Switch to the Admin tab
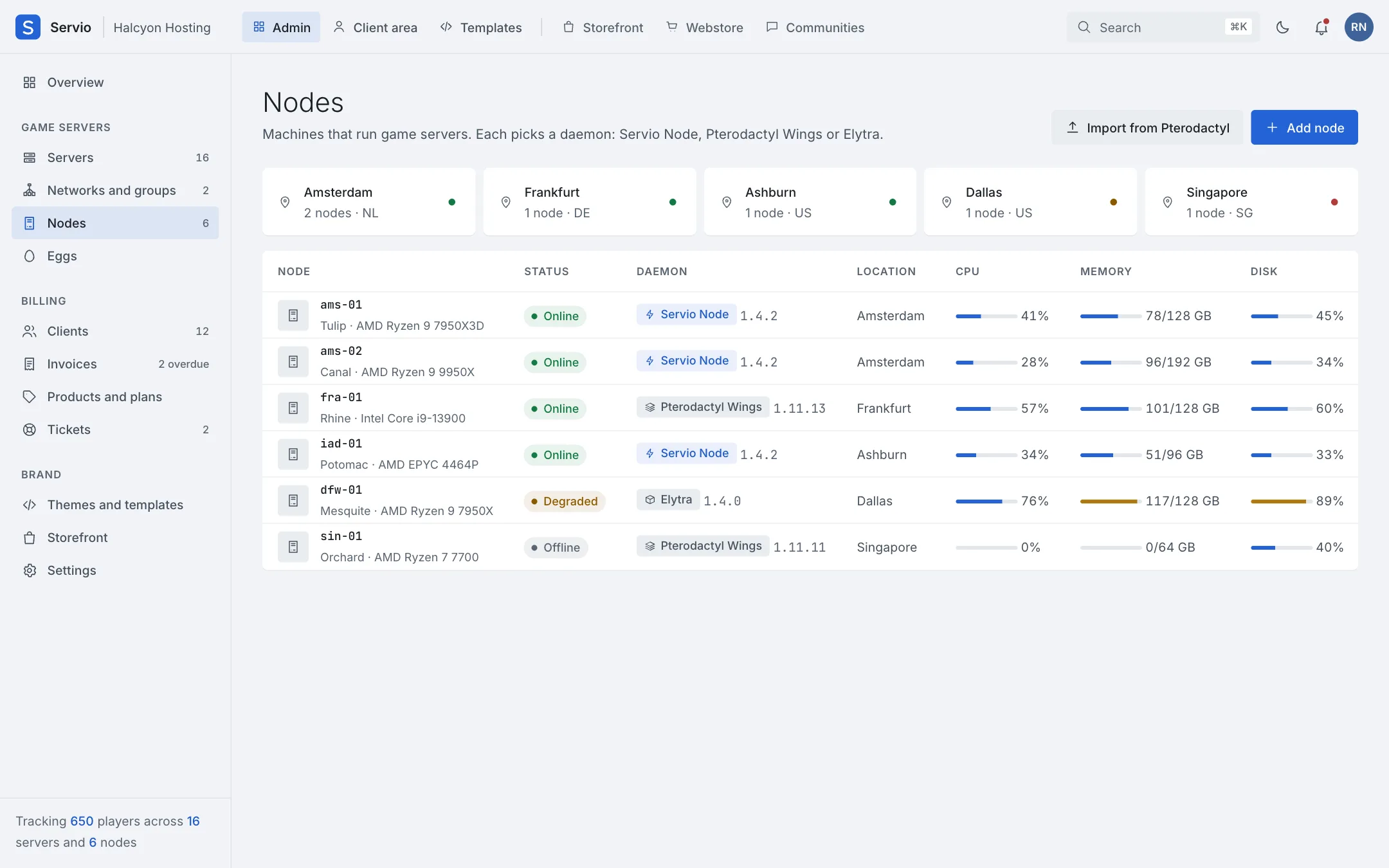The width and height of the screenshot is (1389, 868). (x=281, y=27)
